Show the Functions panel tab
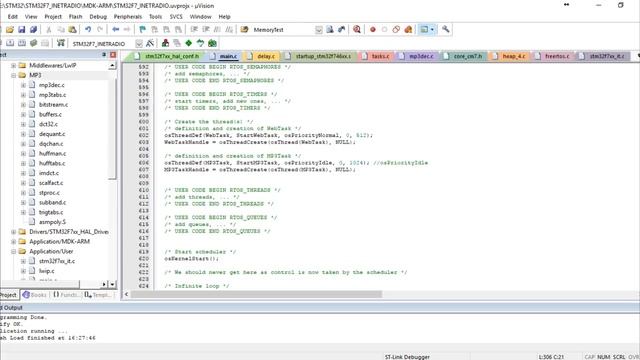This screenshot has height=360, width=640. [x=66, y=295]
